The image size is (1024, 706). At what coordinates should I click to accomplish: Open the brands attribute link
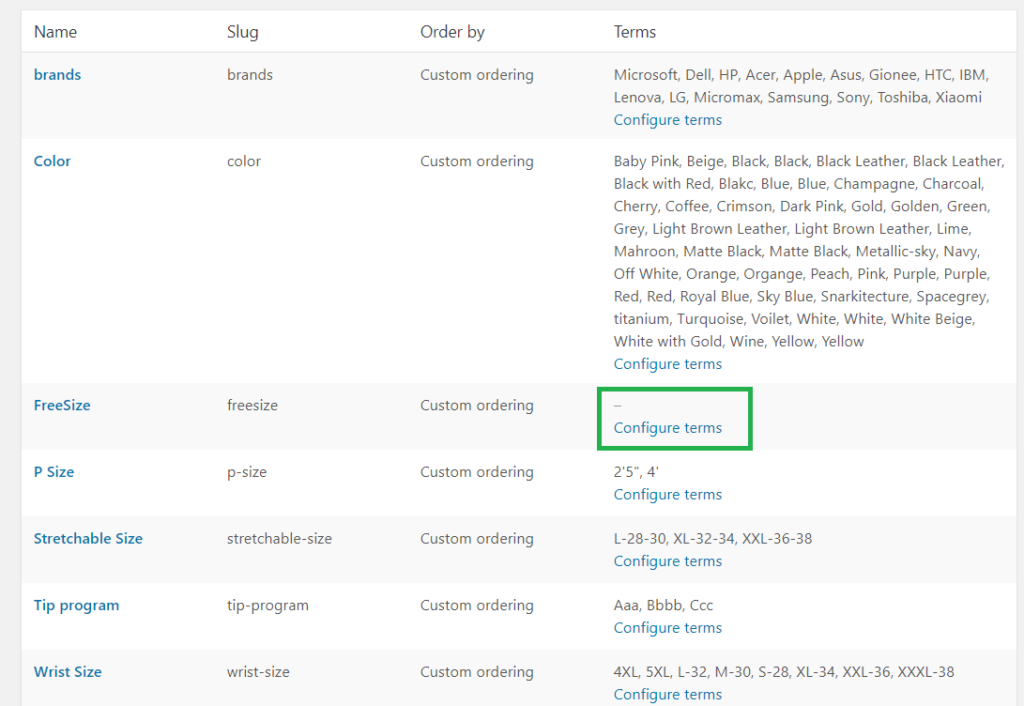pyautogui.click(x=57, y=75)
